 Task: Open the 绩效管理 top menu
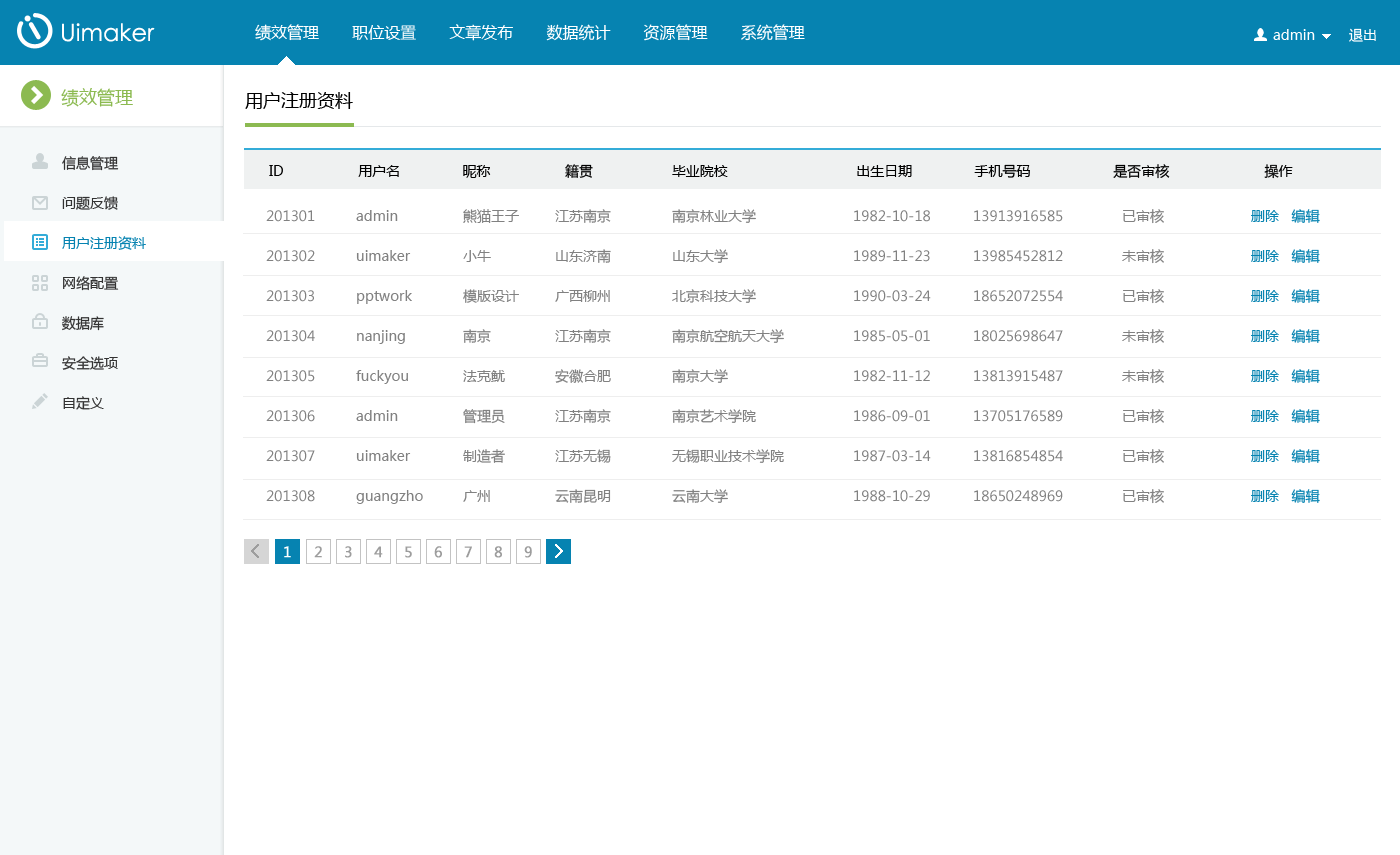coord(287,32)
